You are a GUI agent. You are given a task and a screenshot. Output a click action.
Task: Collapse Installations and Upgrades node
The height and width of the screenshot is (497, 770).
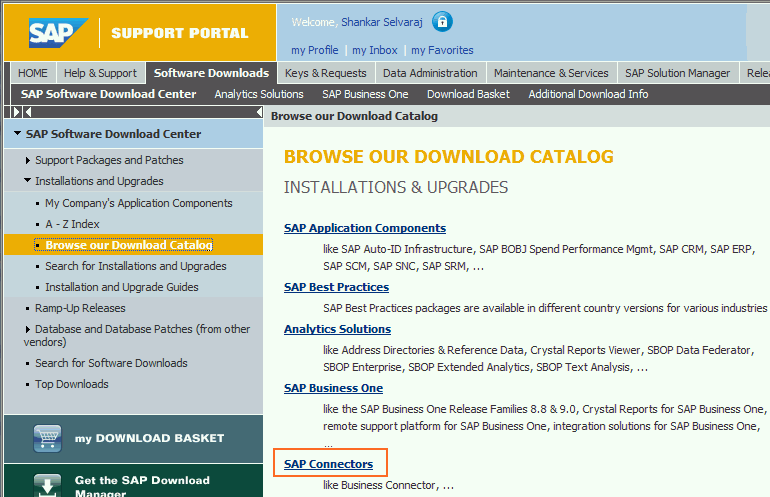coord(28,181)
